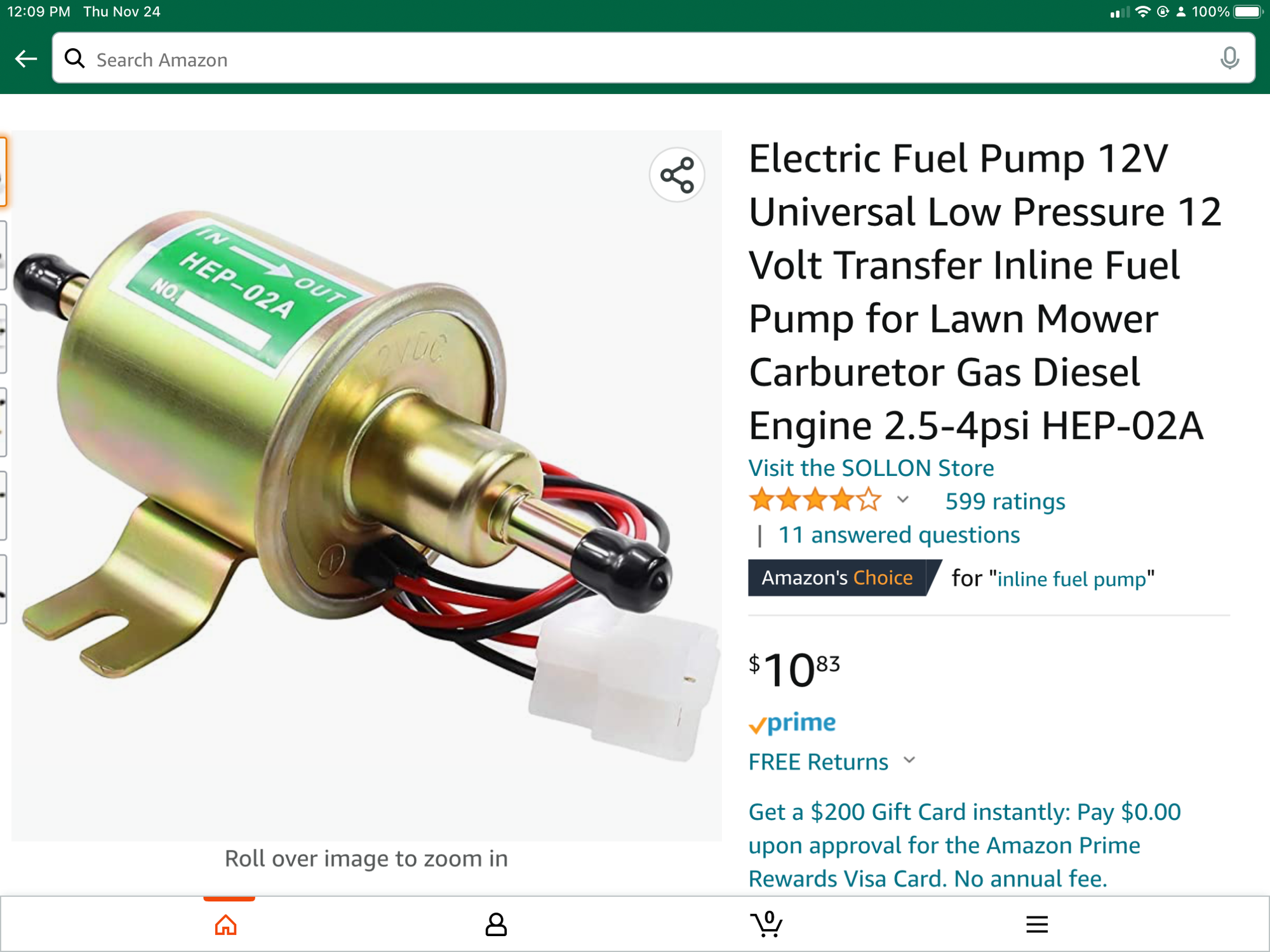Open the hamburger menu icon
This screenshot has height=952, width=1270.
(1036, 925)
